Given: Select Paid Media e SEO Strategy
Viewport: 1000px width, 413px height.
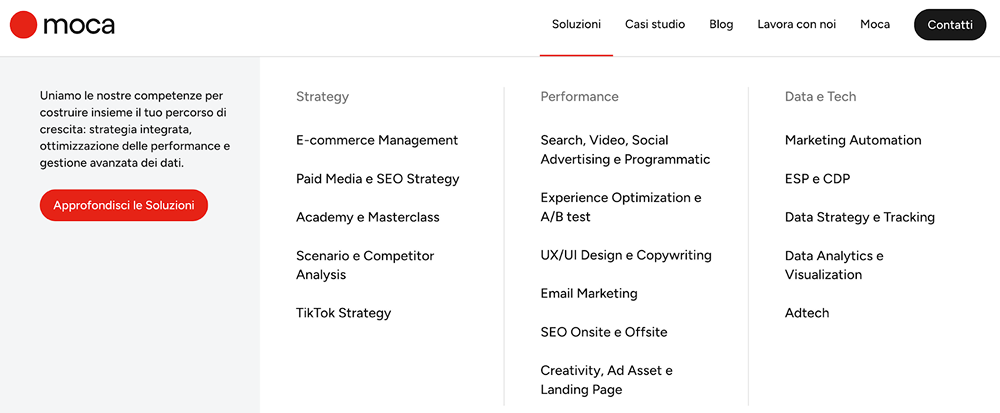Looking at the screenshot, I should tap(378, 179).
